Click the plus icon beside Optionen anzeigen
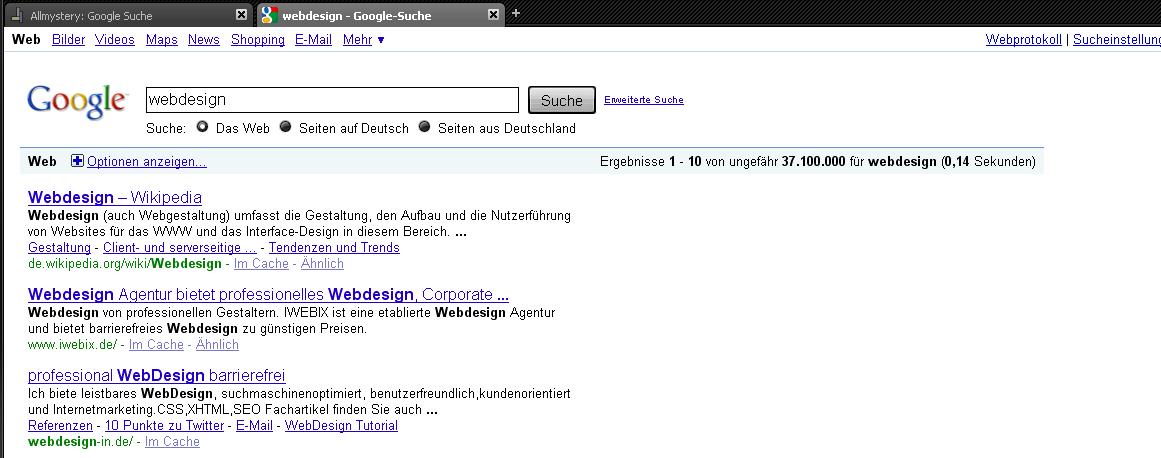 point(78,161)
